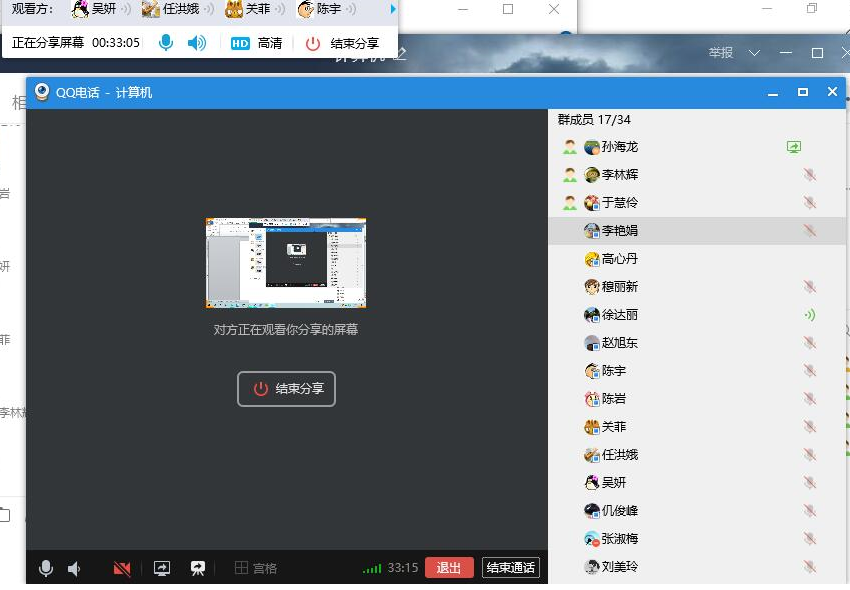Screen dimensions: 850x590
Task: Click 结束分享 in top sharing bar
Action: [343, 43]
